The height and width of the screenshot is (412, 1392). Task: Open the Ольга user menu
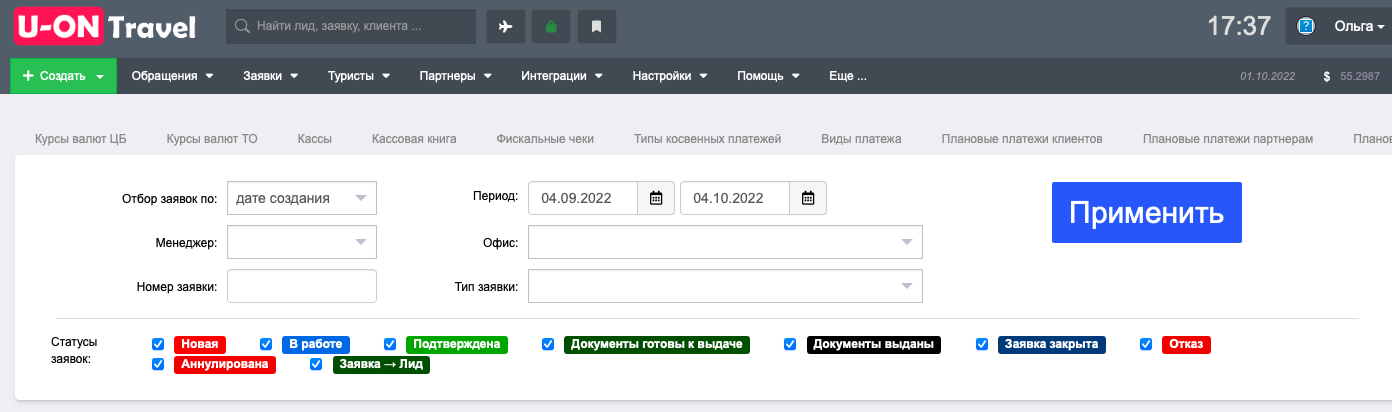1359,27
